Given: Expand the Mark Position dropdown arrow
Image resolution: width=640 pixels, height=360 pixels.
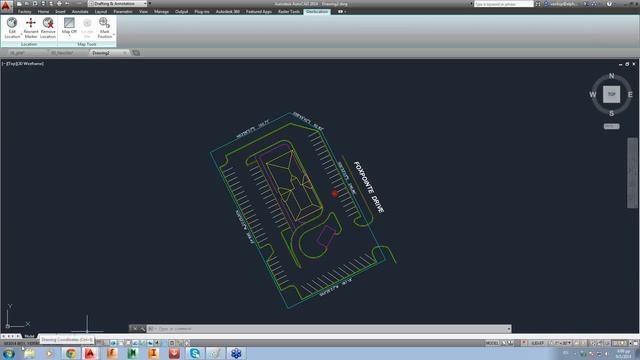Looking at the screenshot, I should (113, 34).
